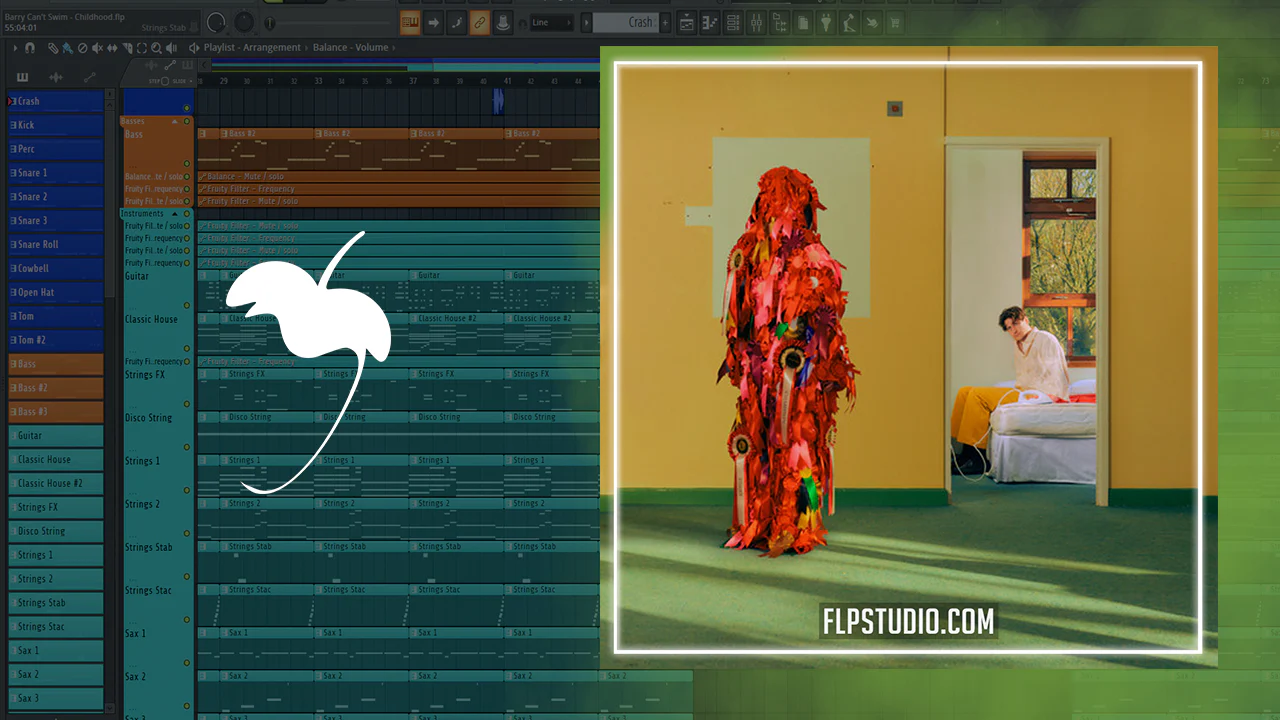Enable the step editing icon
This screenshot has height=720, width=1280.
tap(456, 22)
